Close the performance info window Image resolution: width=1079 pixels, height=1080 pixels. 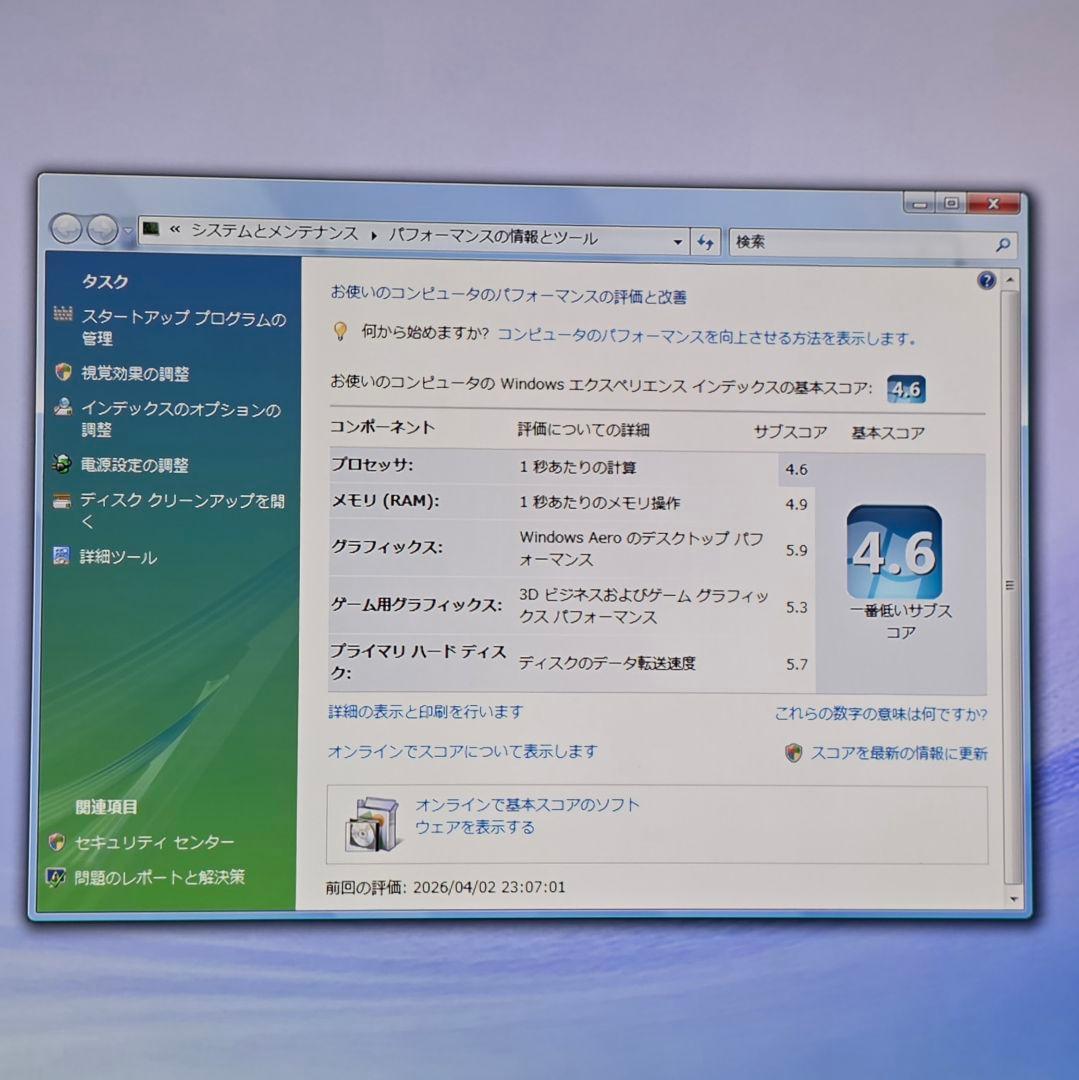tap(994, 204)
